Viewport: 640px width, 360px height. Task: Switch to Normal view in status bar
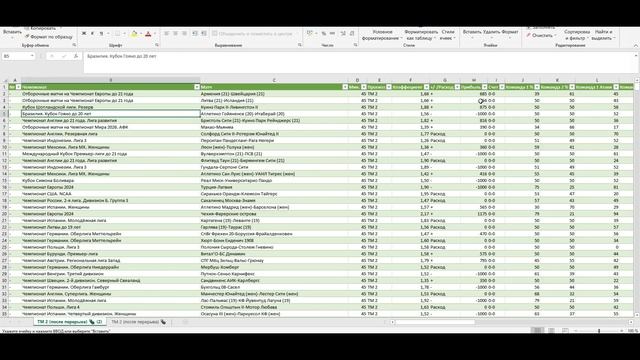pyautogui.click(x=538, y=330)
